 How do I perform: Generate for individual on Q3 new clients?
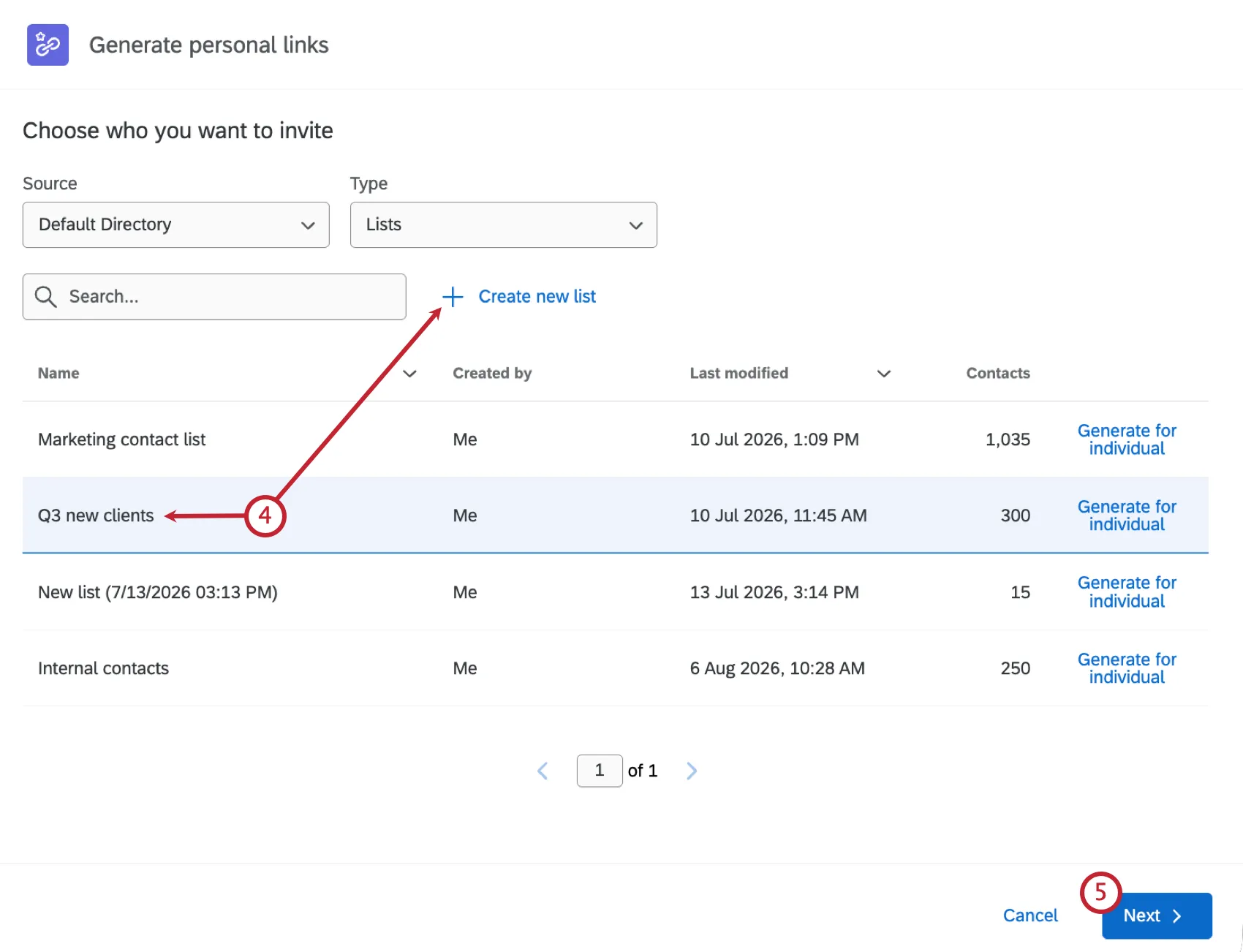1127,515
